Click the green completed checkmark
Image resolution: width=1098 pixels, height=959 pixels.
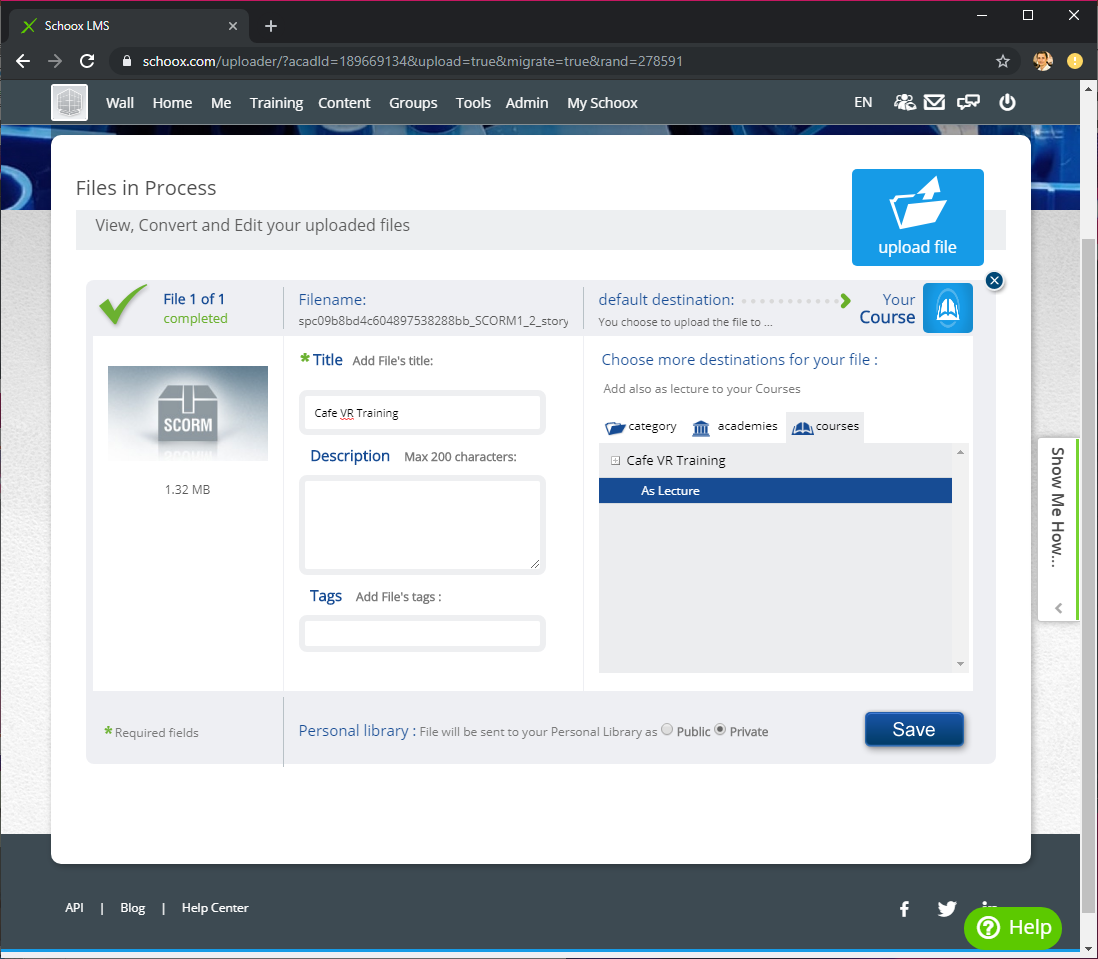pos(123,304)
